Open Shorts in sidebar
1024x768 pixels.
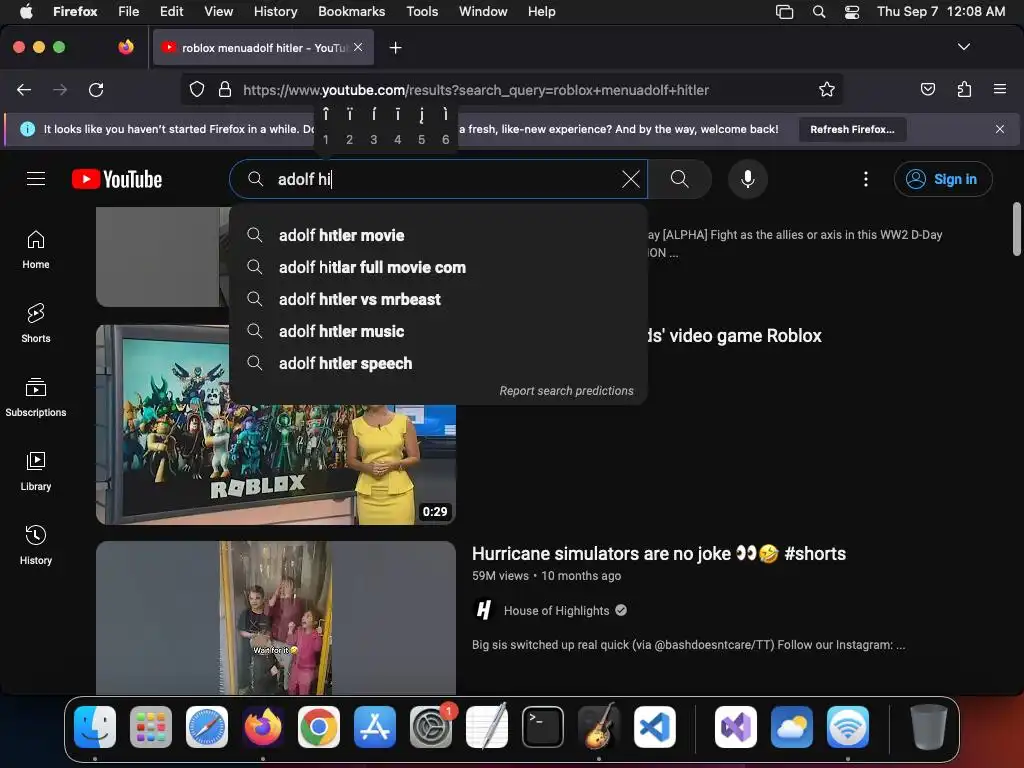tap(36, 324)
